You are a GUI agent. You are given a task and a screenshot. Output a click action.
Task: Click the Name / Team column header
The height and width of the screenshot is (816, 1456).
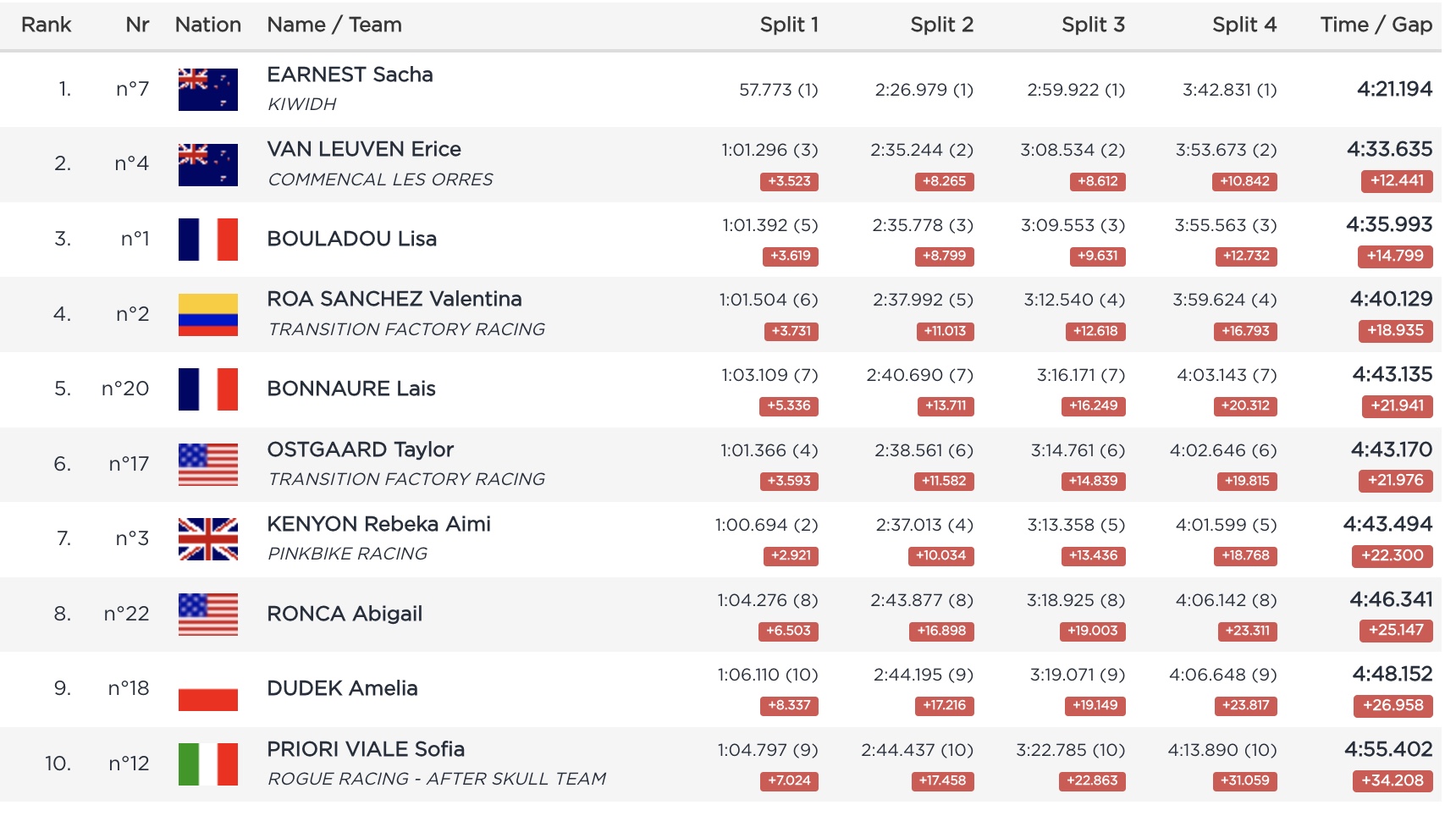334,25
